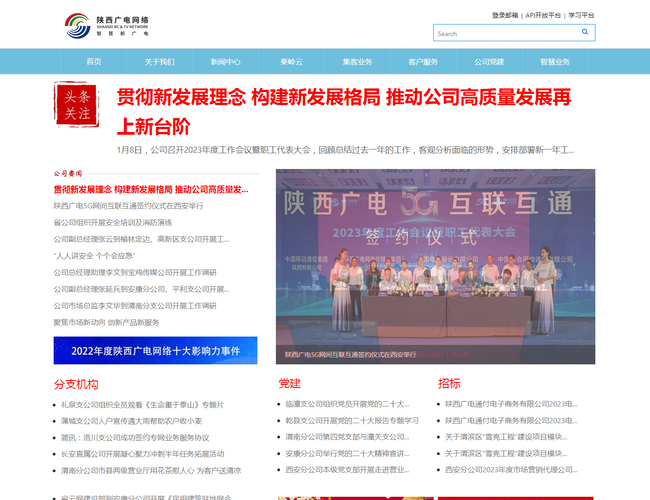
Task: Open the 秦岭云 navigation tab
Action: pos(291,61)
